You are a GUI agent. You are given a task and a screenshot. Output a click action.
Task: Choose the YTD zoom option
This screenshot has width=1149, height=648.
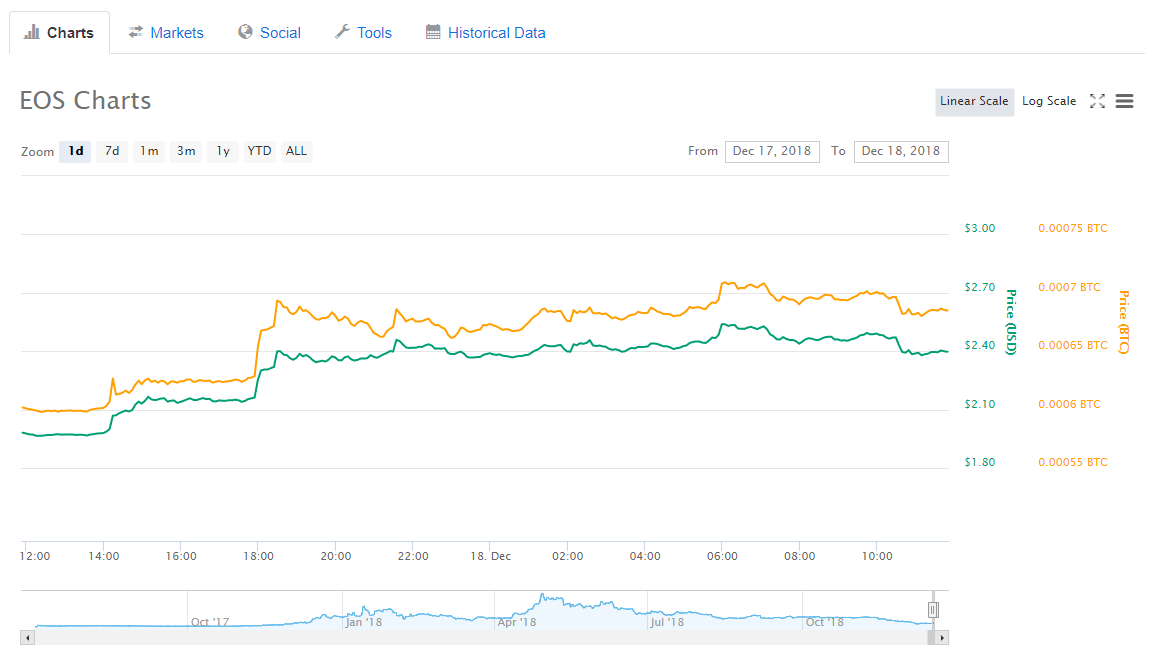point(259,151)
